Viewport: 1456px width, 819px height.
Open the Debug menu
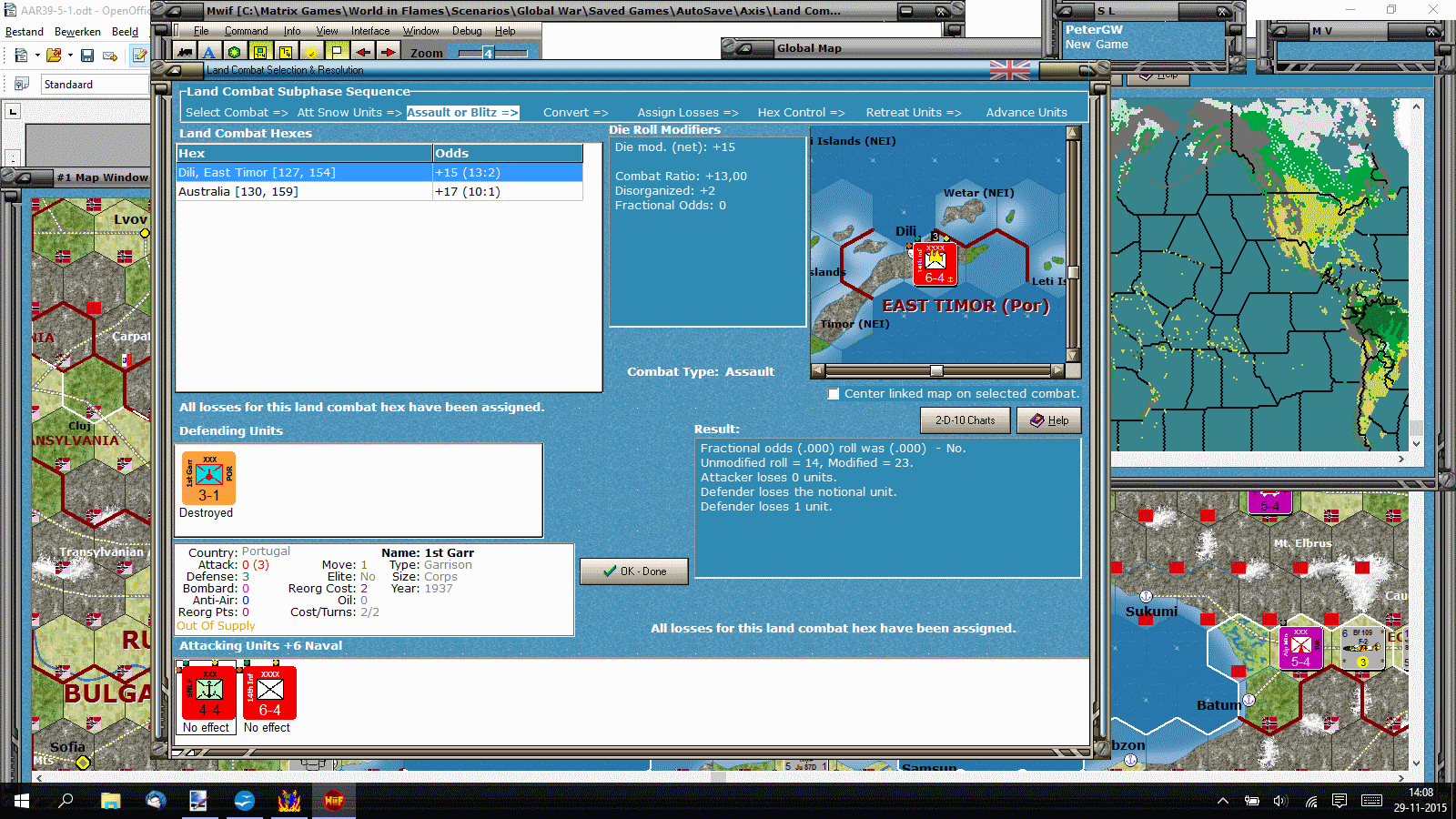tap(467, 31)
